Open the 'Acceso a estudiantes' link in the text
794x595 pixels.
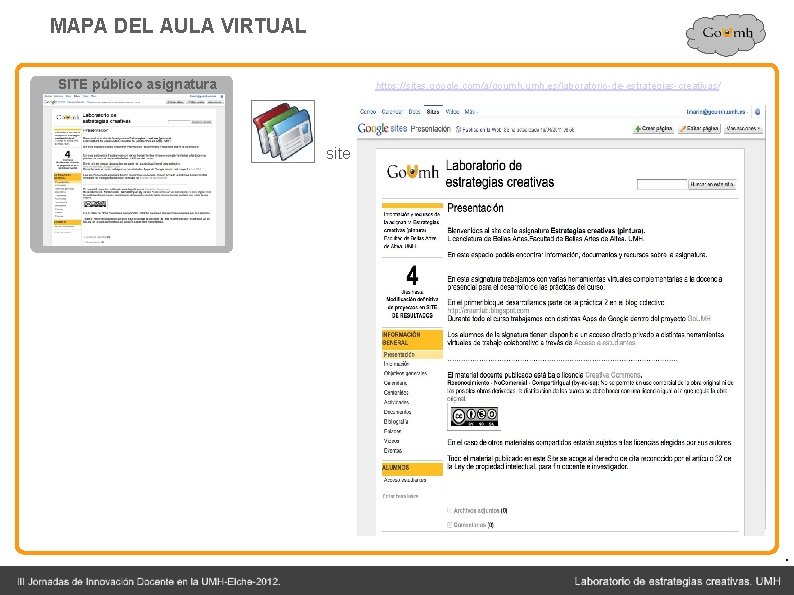click(604, 343)
